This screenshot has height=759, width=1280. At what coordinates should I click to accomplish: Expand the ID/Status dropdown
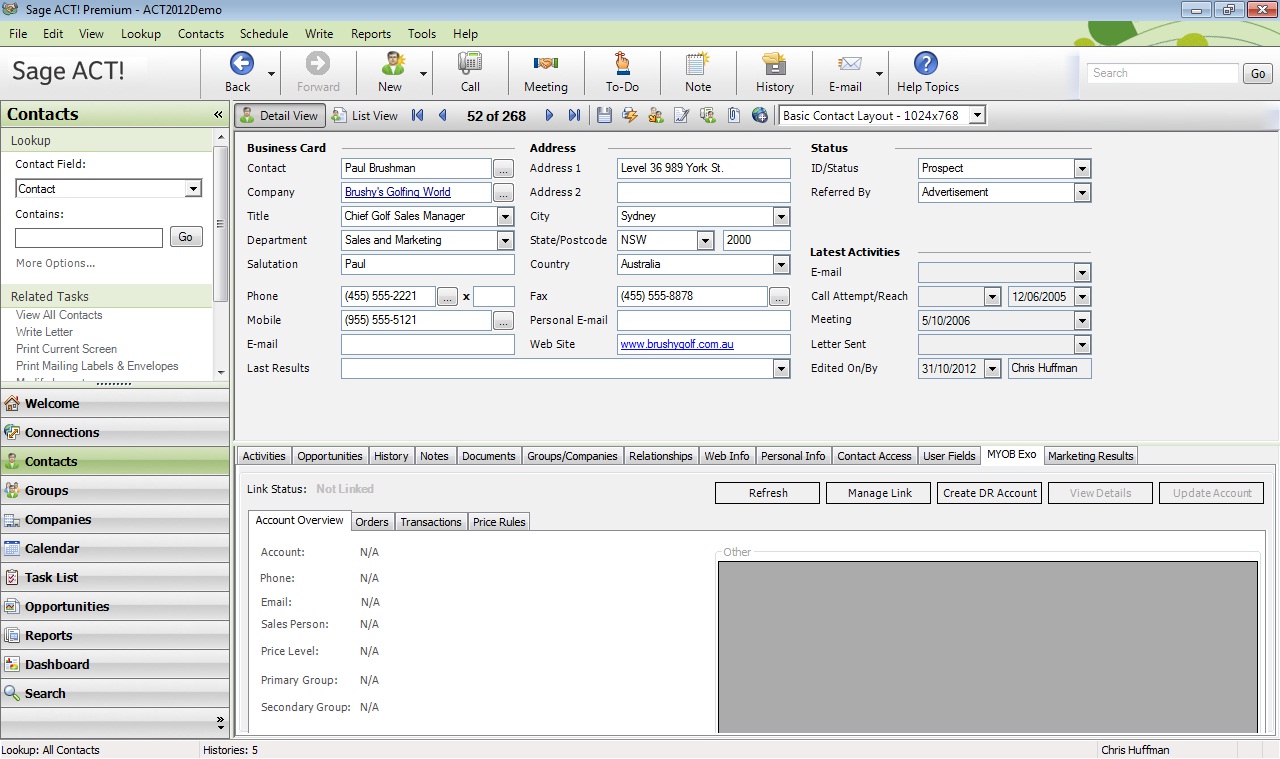click(x=1082, y=168)
